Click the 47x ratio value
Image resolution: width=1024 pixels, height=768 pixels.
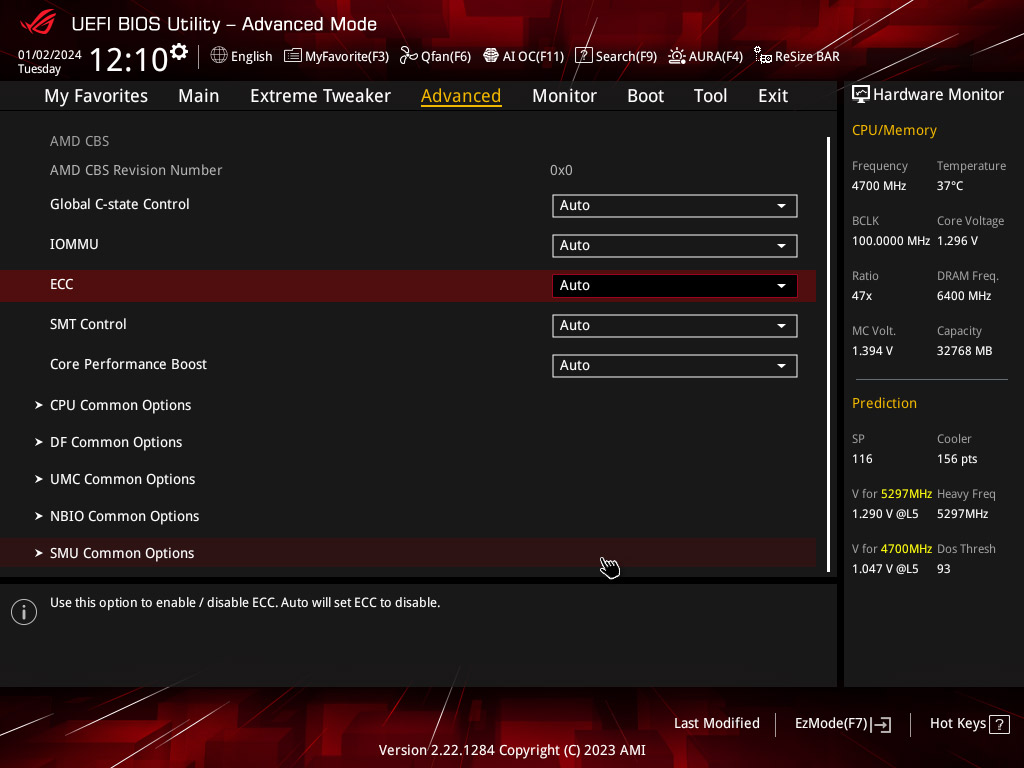[861, 296]
